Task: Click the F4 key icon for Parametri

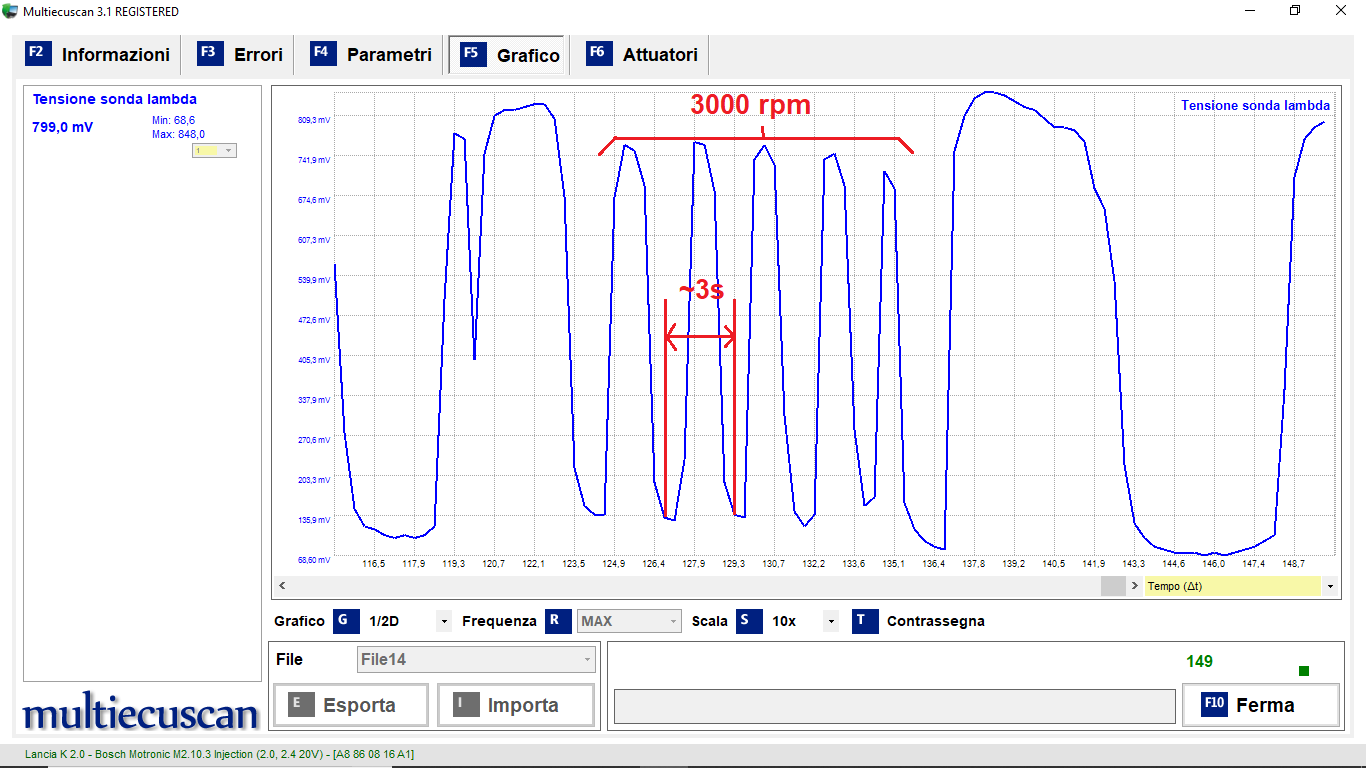Action: click(323, 53)
